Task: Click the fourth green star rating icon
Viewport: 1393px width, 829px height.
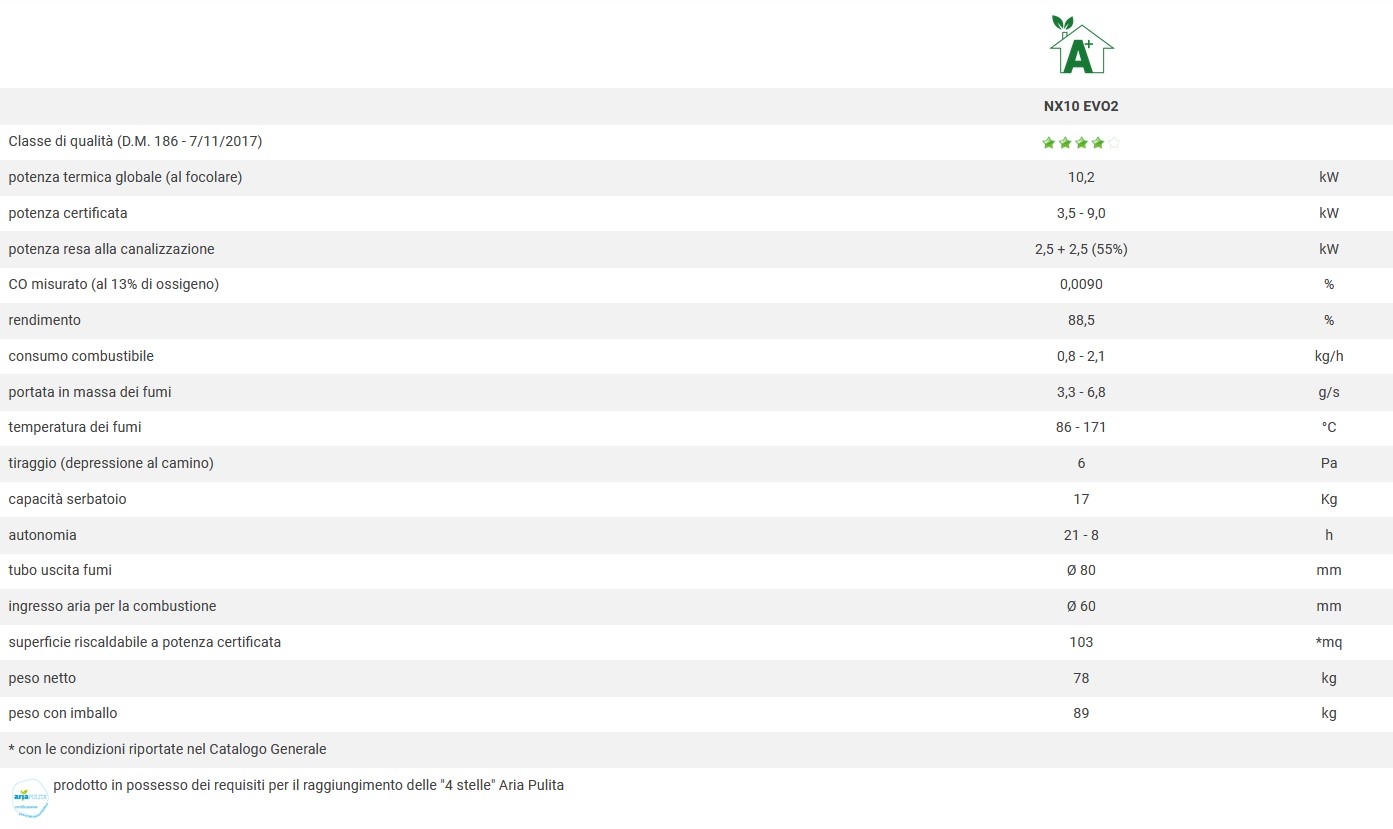Action: pos(1098,143)
